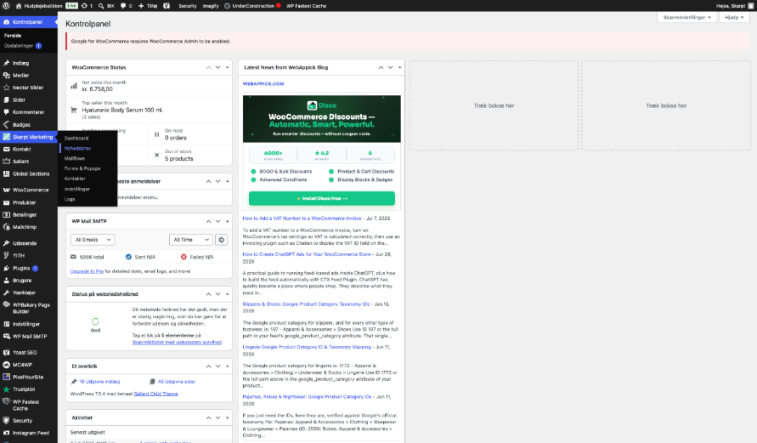Open the VAT Number WooCommerce invoice article
The height and width of the screenshot is (443, 757).
pos(302,219)
